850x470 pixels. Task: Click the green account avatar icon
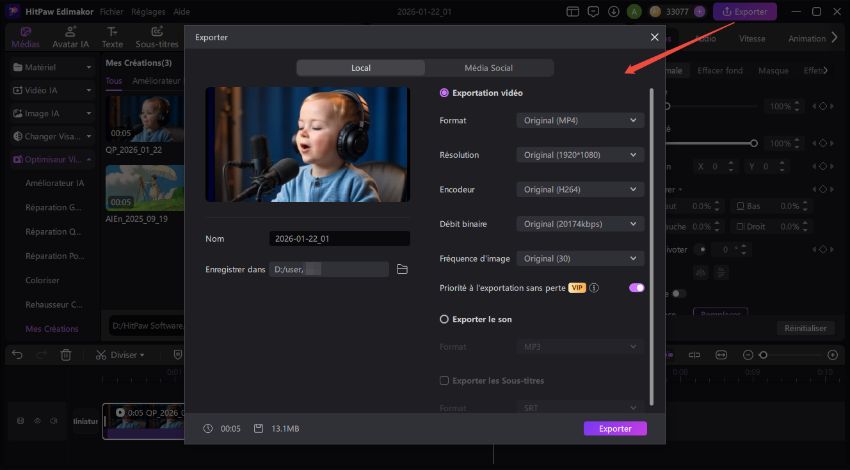pyautogui.click(x=634, y=11)
